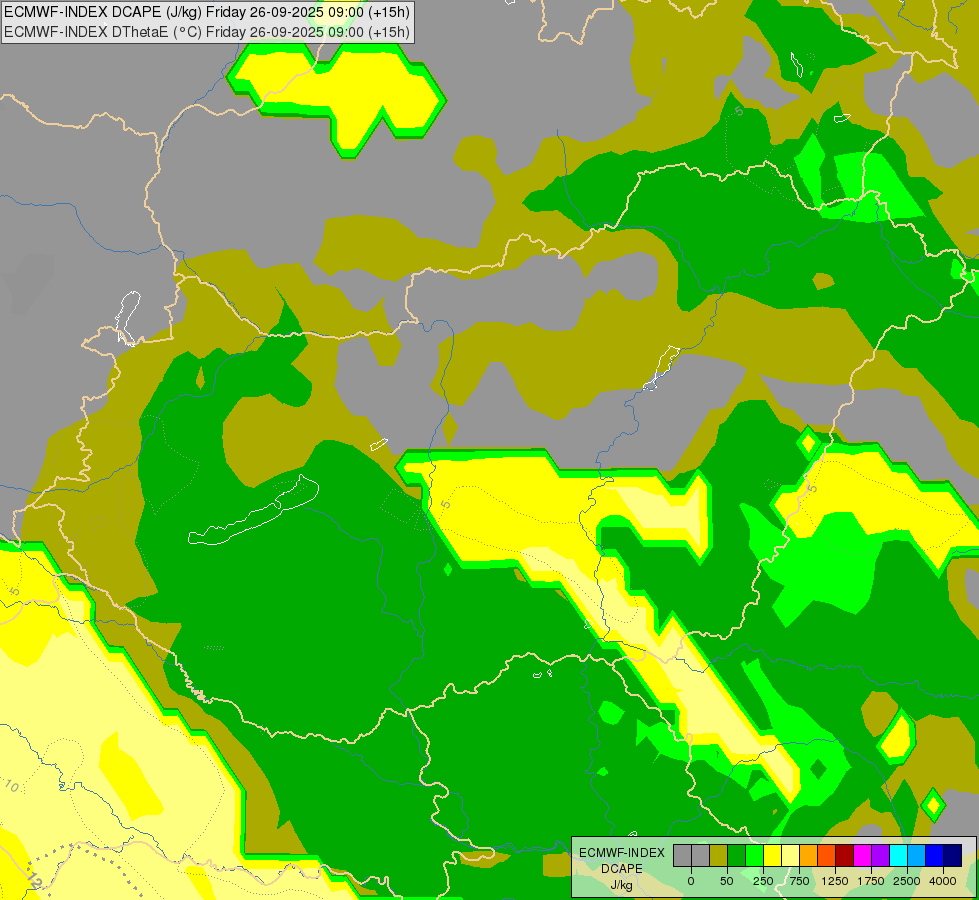Click the long white-outlined Lake Balaton shape
Screen dimensions: 979x900
click(x=253, y=510)
